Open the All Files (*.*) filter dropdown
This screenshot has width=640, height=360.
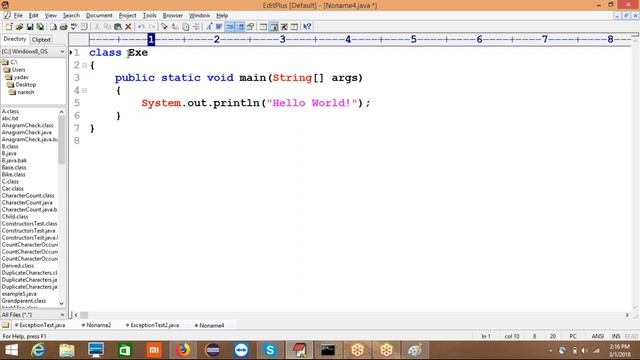[62, 315]
